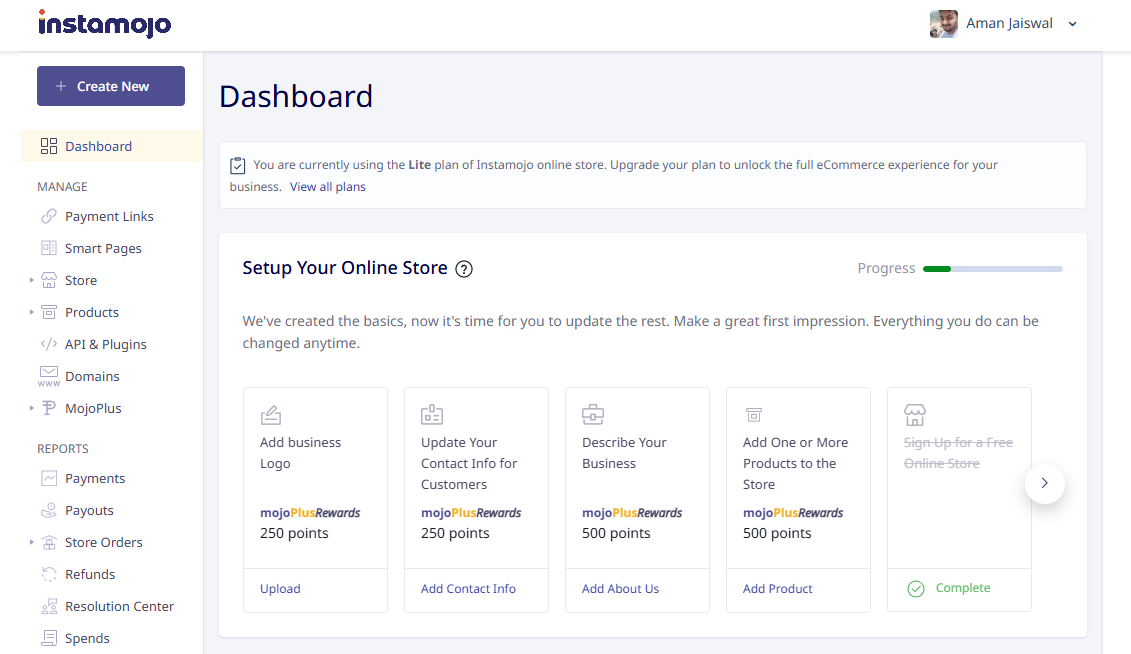
Task: Click the Domains www icon
Action: pos(49,376)
